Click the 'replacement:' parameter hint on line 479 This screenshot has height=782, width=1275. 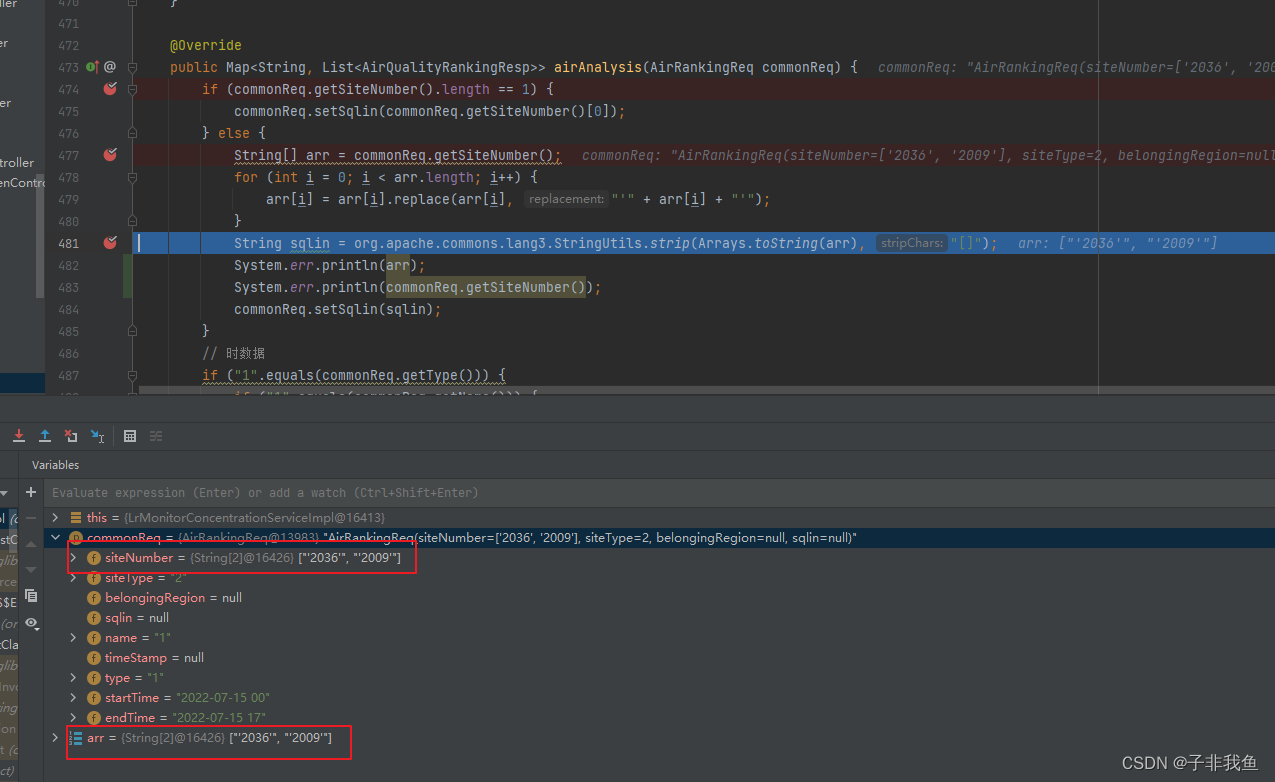[567, 199]
